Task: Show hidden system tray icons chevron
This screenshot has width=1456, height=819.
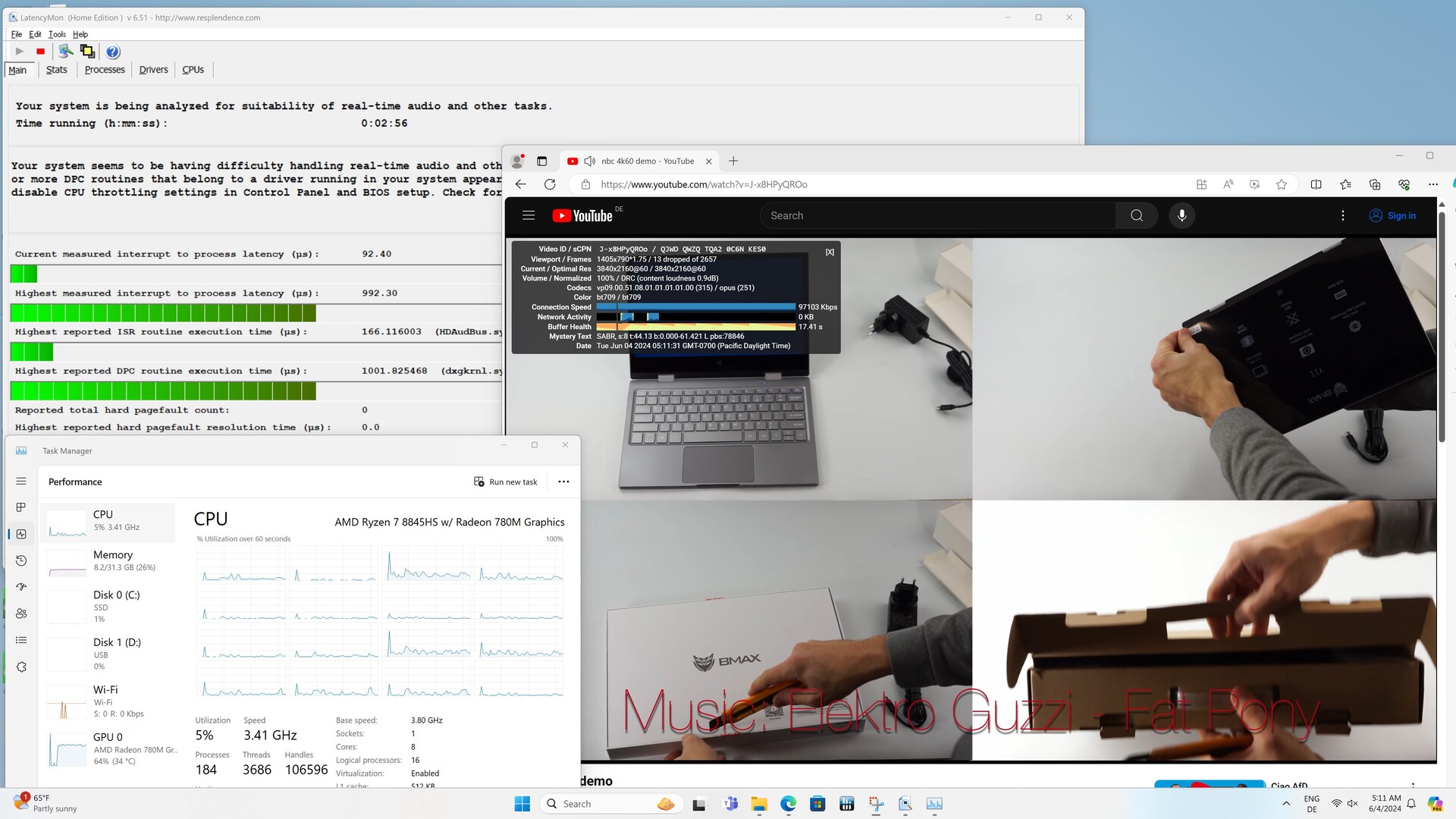Action: point(1285,803)
